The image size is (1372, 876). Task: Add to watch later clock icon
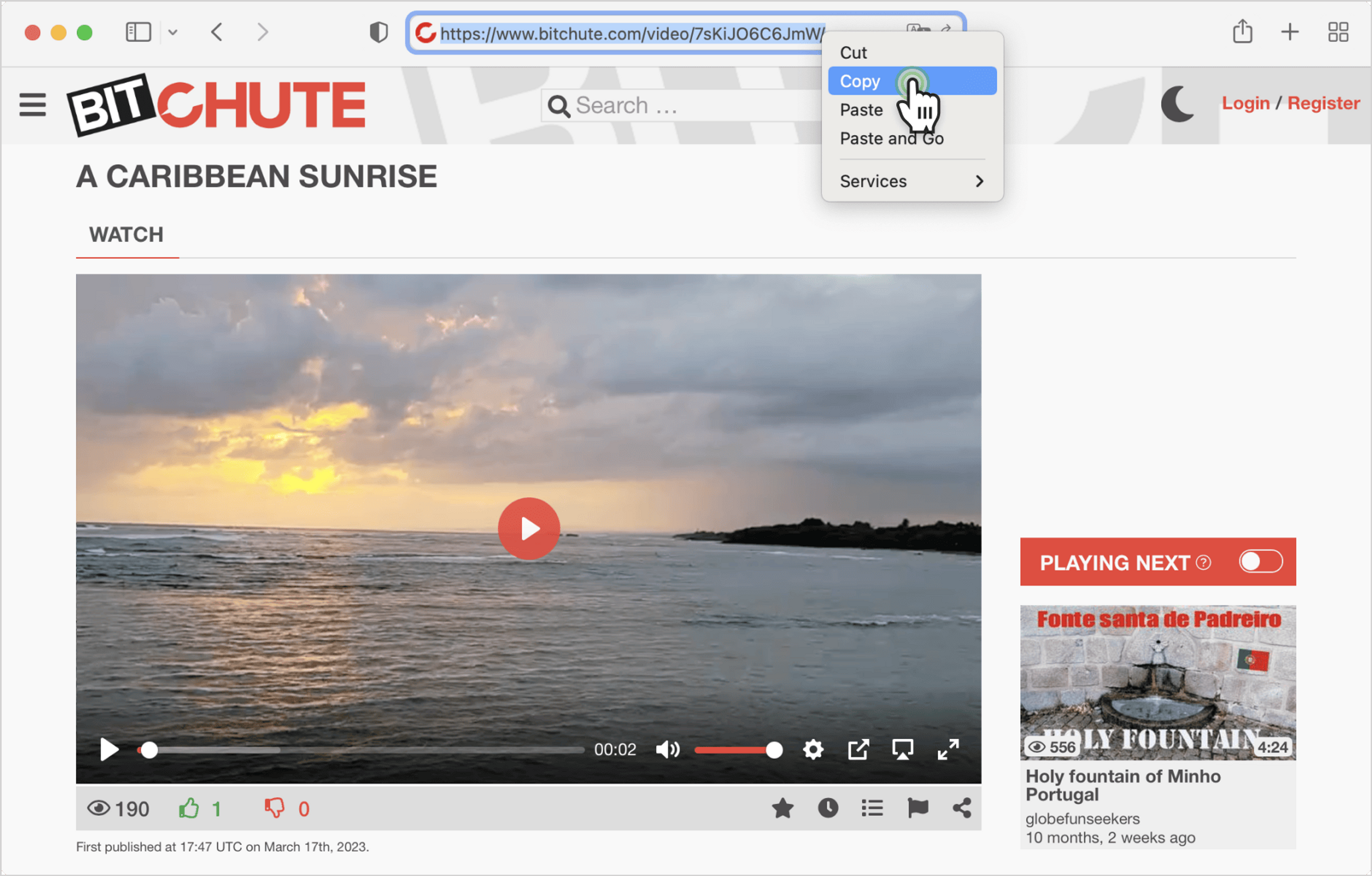828,808
